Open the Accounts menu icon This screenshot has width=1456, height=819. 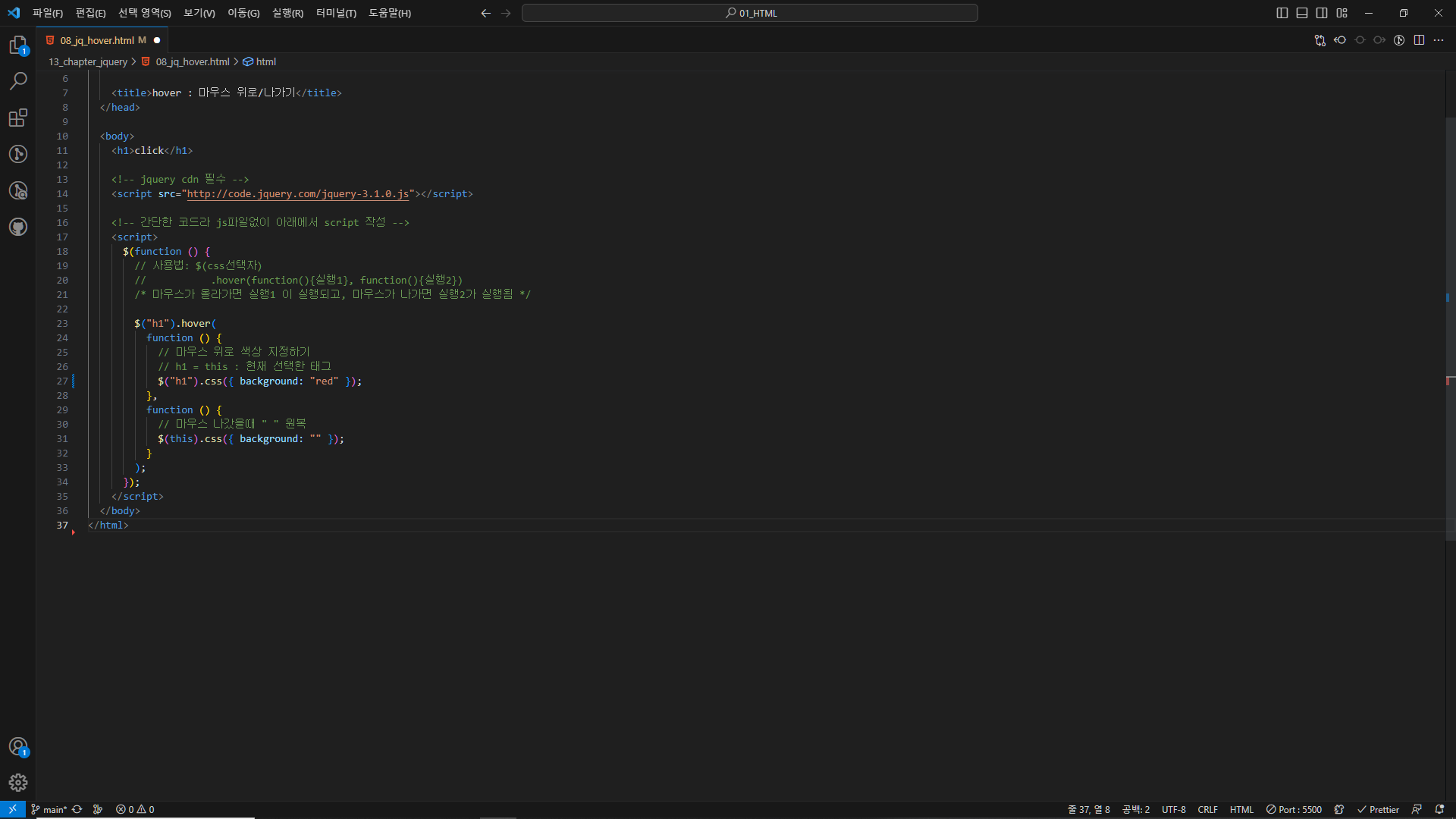pos(18,746)
